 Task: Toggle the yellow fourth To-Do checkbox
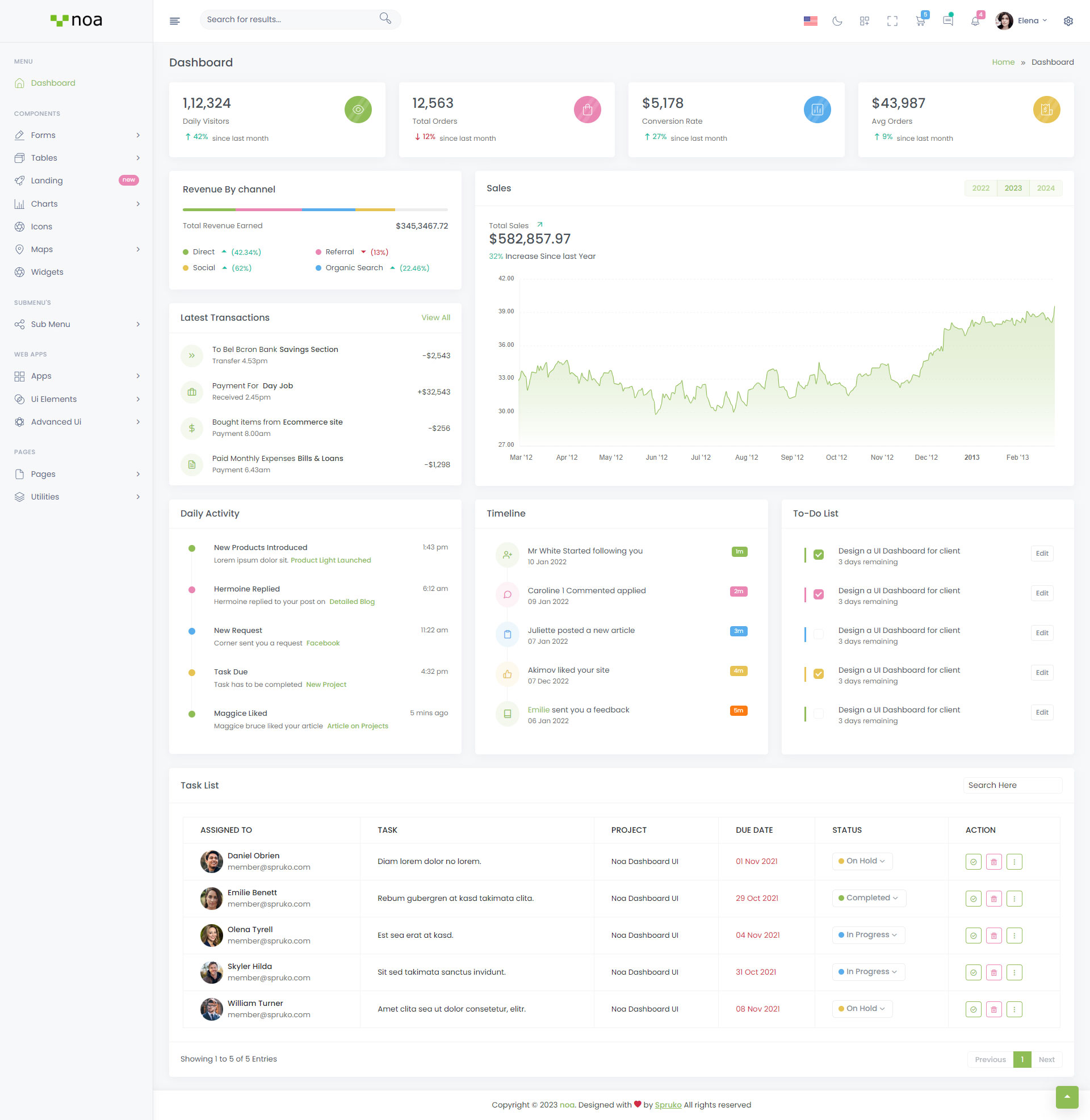coord(818,674)
